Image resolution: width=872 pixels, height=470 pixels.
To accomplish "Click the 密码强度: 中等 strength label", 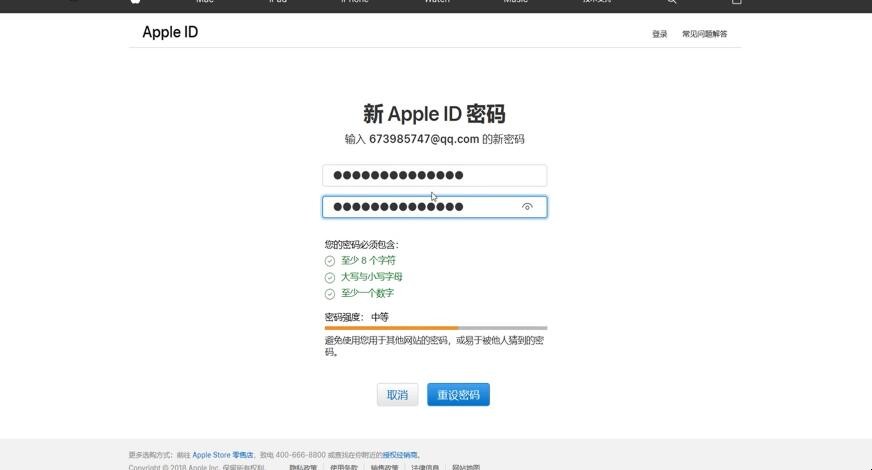I will pyautogui.click(x=356, y=317).
